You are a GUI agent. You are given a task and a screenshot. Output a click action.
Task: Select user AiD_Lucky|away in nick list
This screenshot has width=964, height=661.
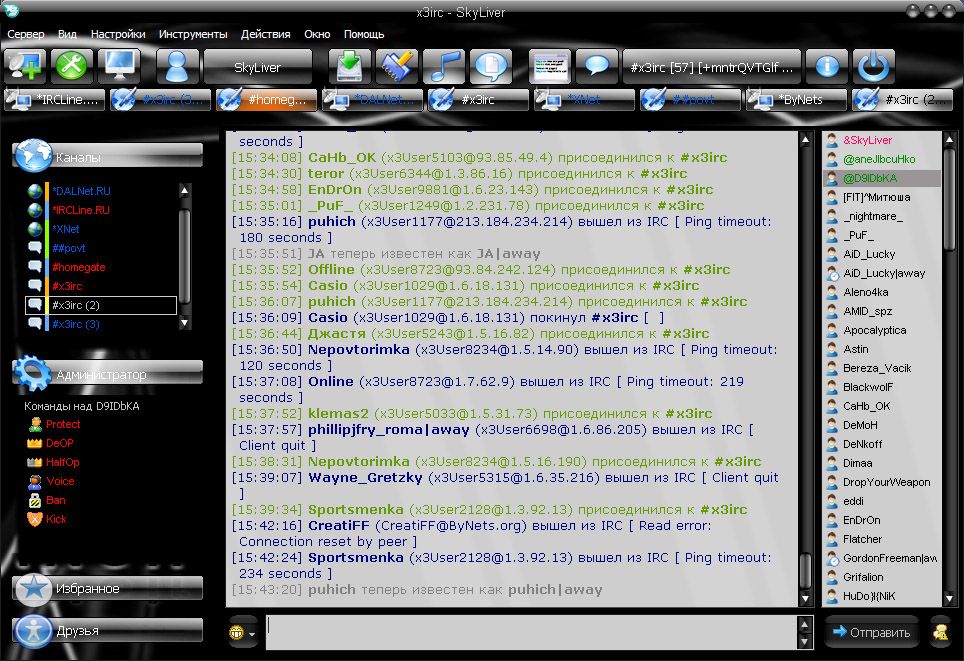click(x=881, y=274)
